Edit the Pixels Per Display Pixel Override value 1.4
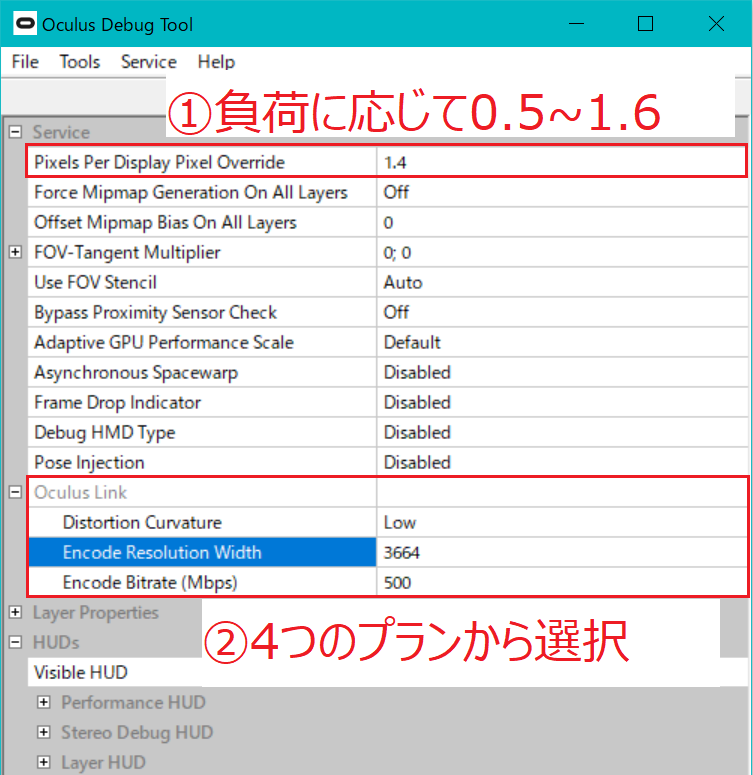 coord(562,162)
